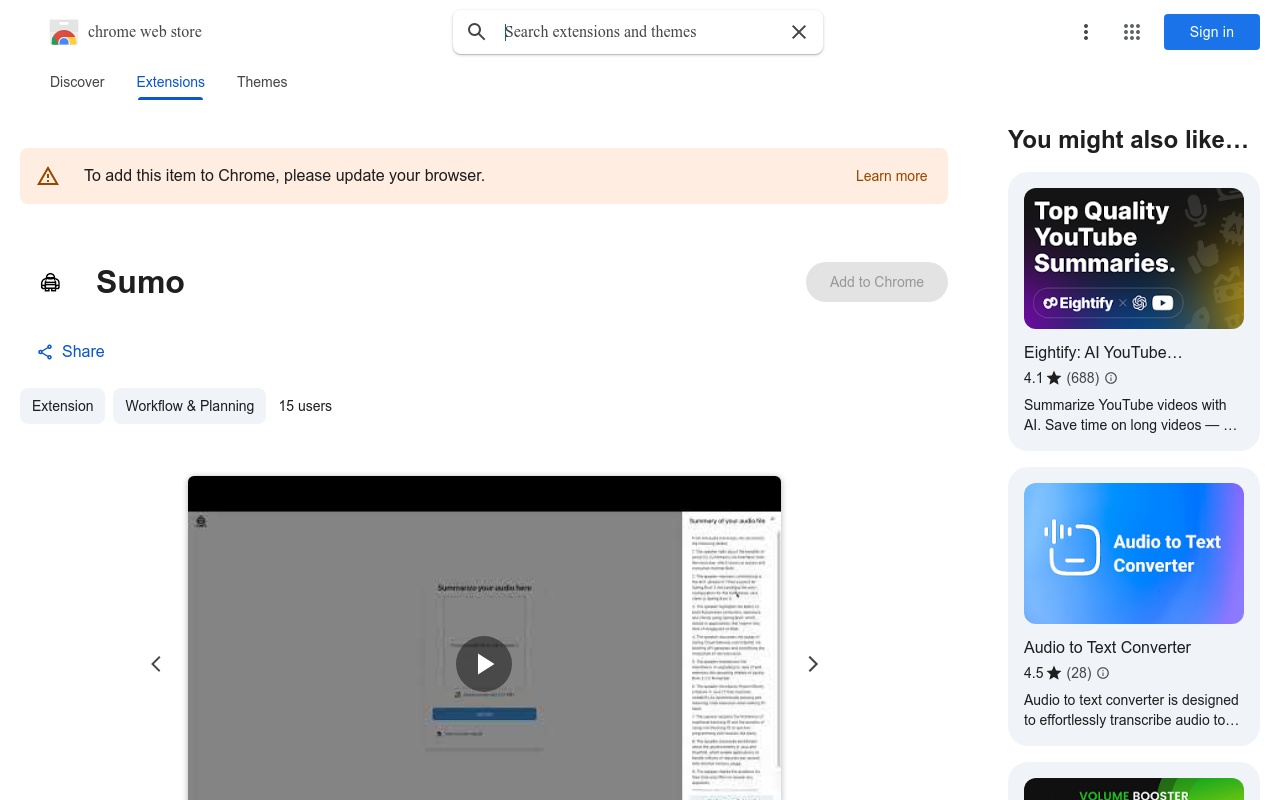Screen dimensions: 1280x800
Task: Focus the Search extensions and themes field
Action: [x=640, y=32]
